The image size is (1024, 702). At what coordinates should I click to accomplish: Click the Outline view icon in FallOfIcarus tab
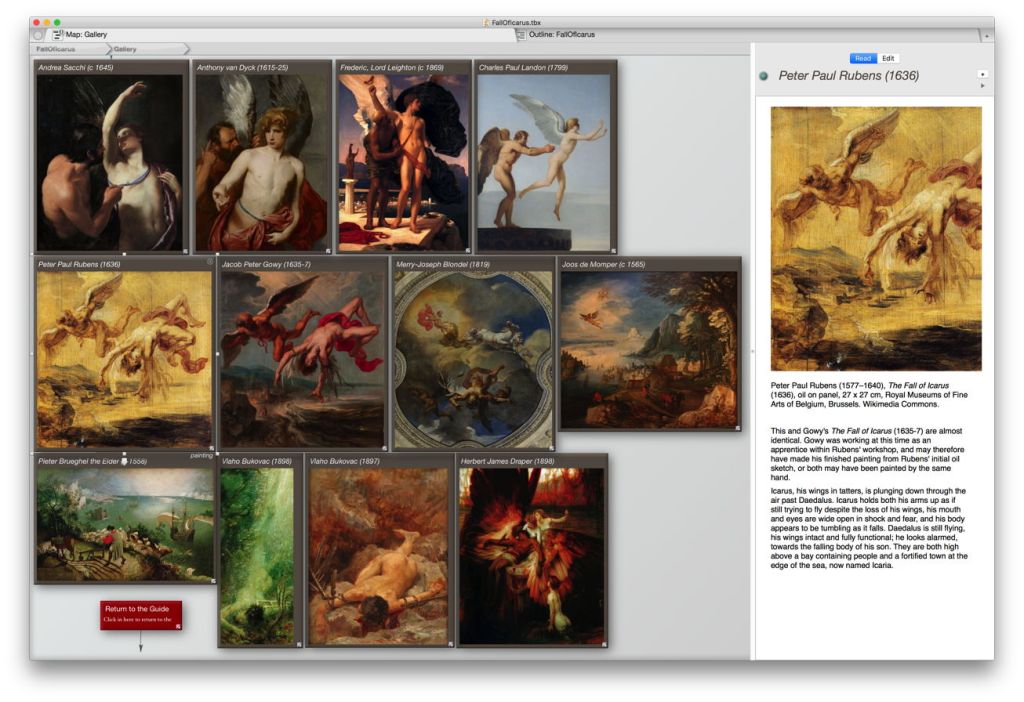tap(520, 34)
